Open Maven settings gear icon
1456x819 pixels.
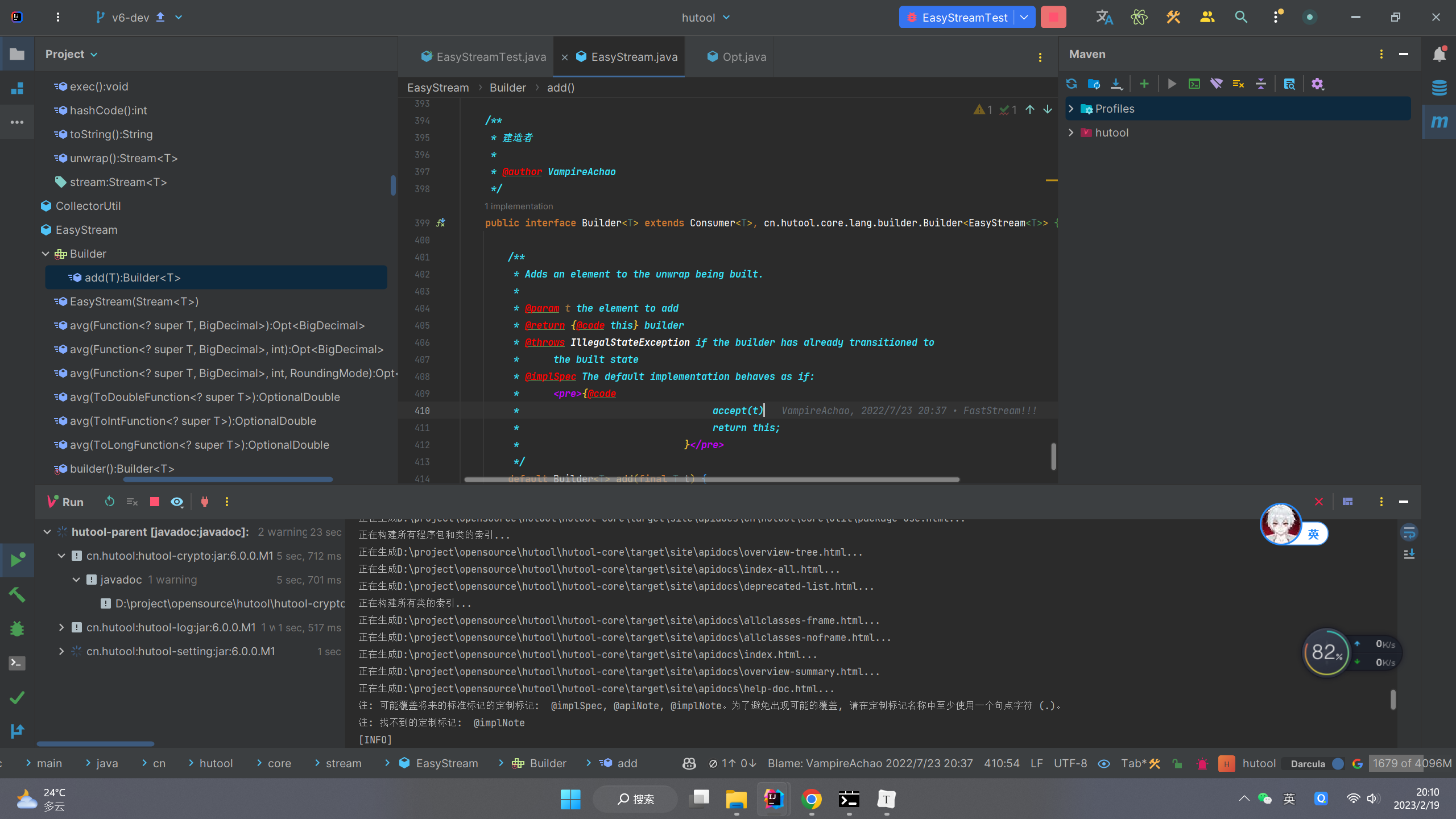[1317, 84]
